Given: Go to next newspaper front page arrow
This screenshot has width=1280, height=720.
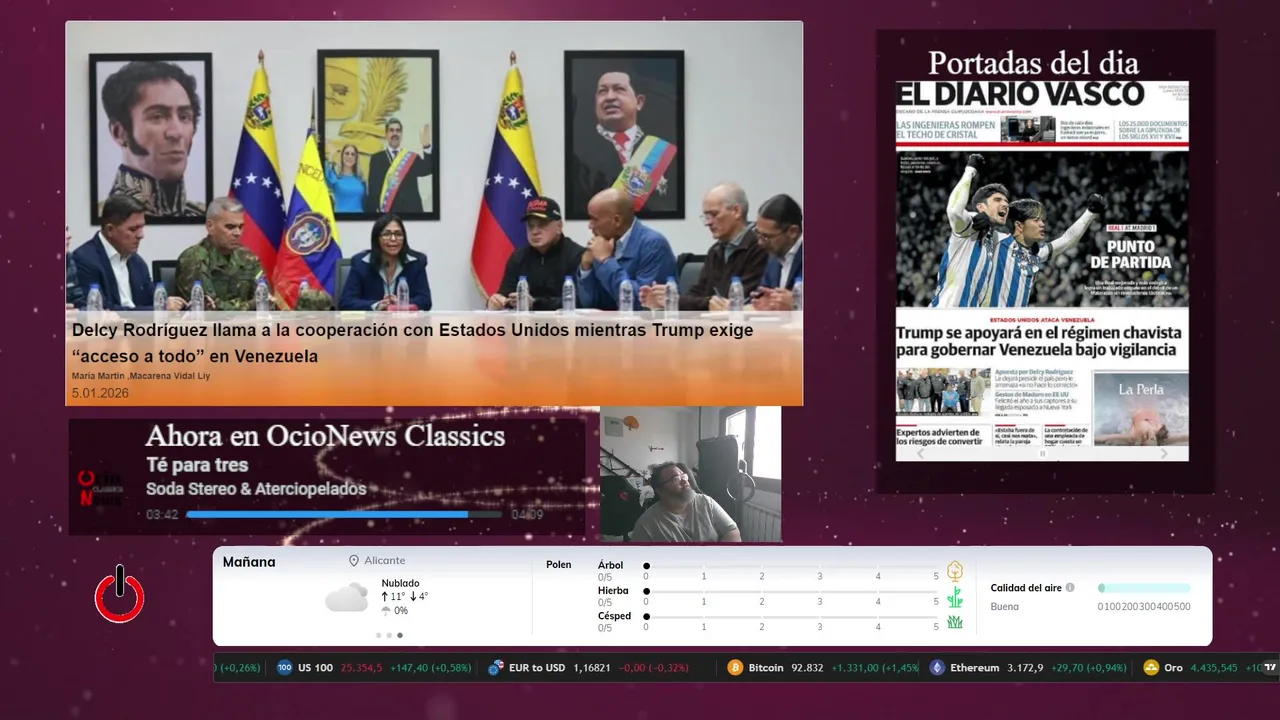Looking at the screenshot, I should click(1164, 453).
